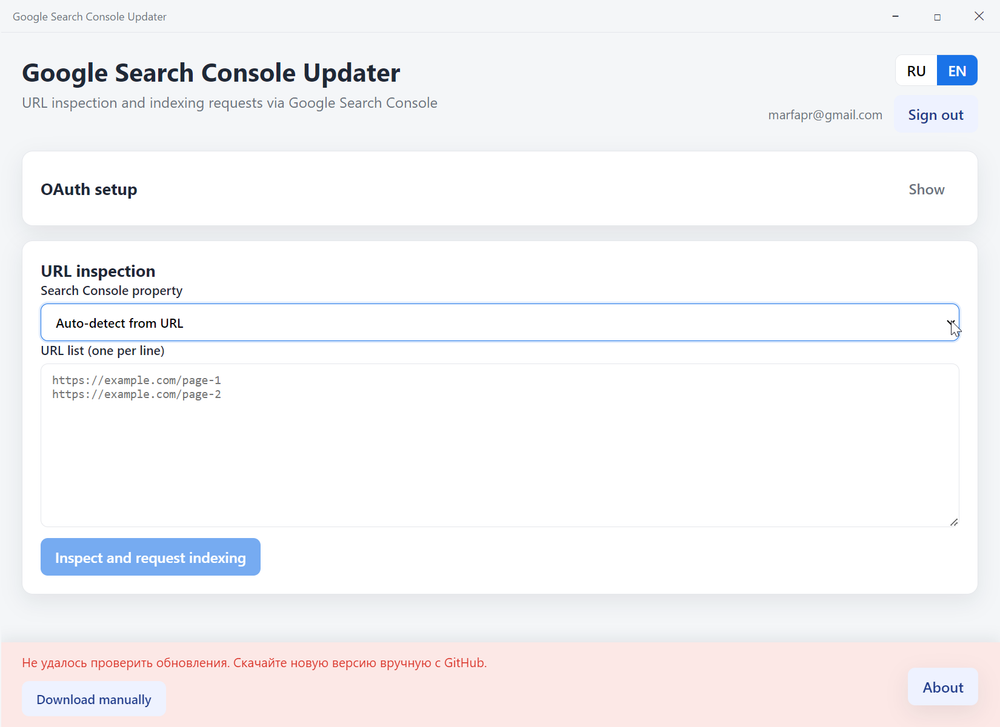Select the EN language option
Image resolution: width=1000 pixels, height=727 pixels.
(957, 71)
